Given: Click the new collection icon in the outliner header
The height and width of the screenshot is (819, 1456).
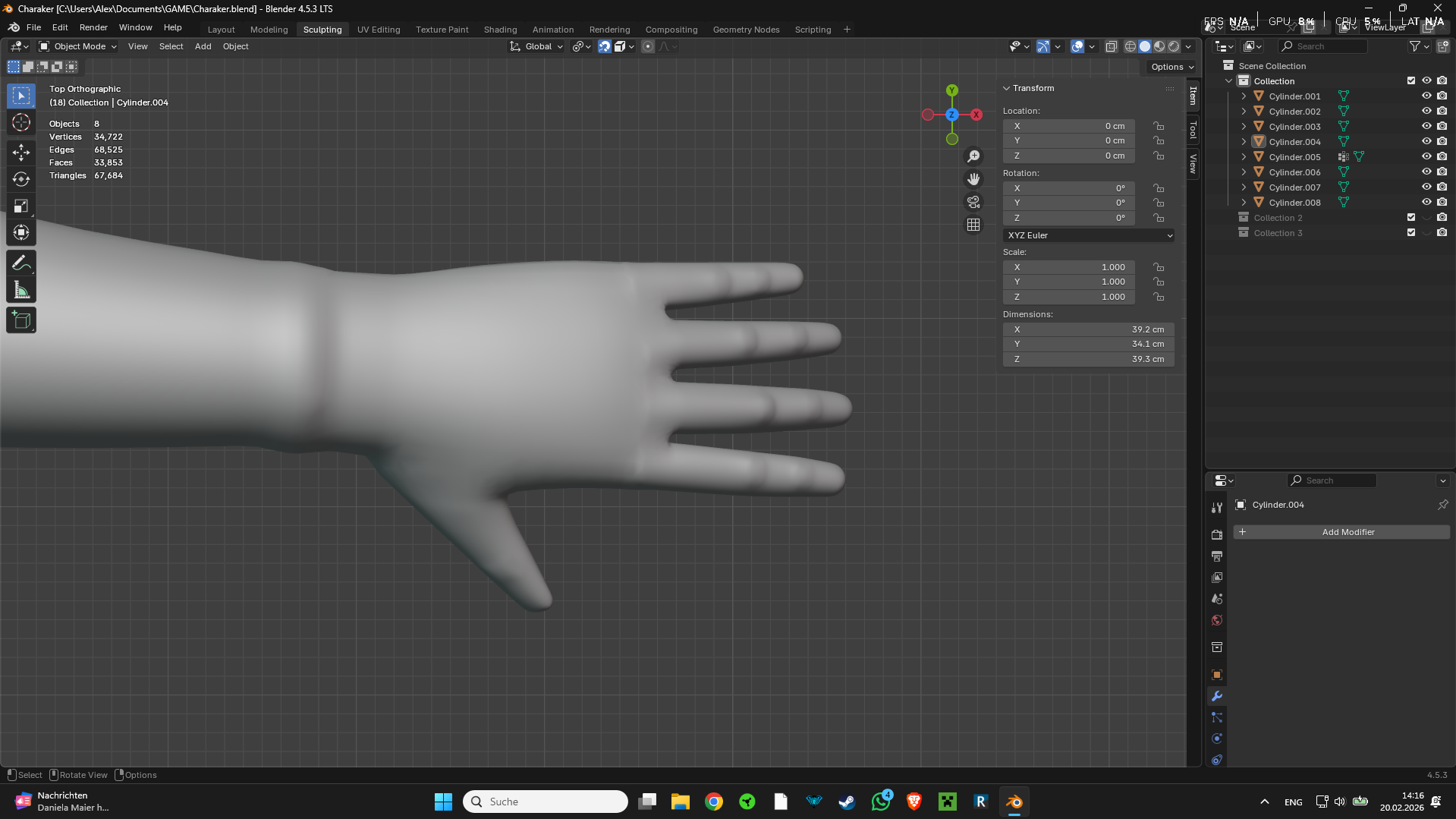Looking at the screenshot, I should click(x=1443, y=46).
